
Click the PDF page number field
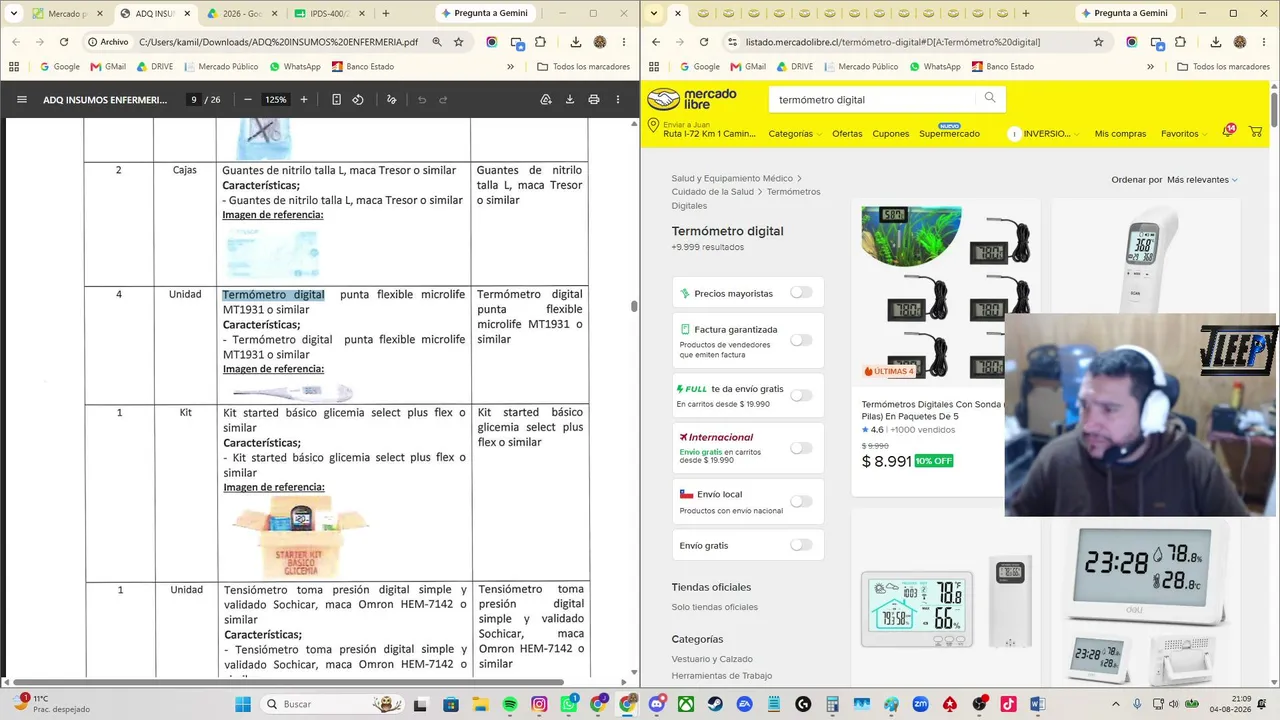pyautogui.click(x=193, y=100)
